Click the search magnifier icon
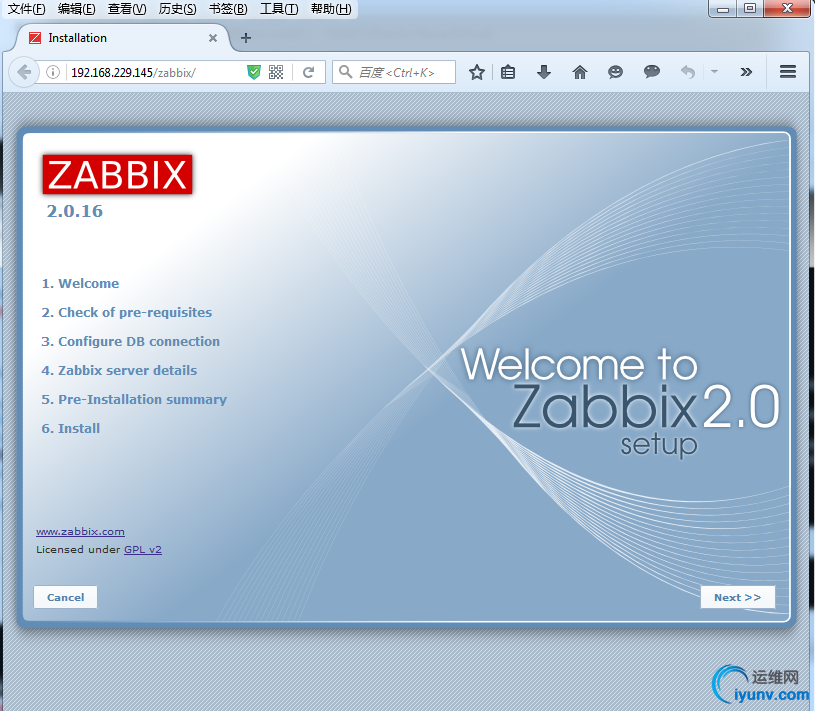The width and height of the screenshot is (815, 711). click(345, 72)
